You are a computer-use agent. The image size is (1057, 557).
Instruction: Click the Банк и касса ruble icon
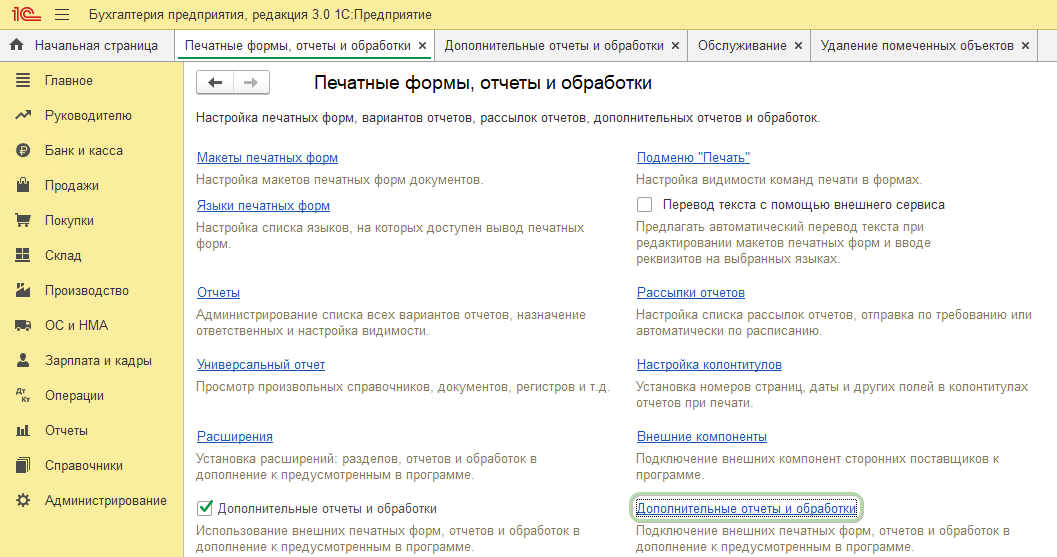[x=23, y=150]
